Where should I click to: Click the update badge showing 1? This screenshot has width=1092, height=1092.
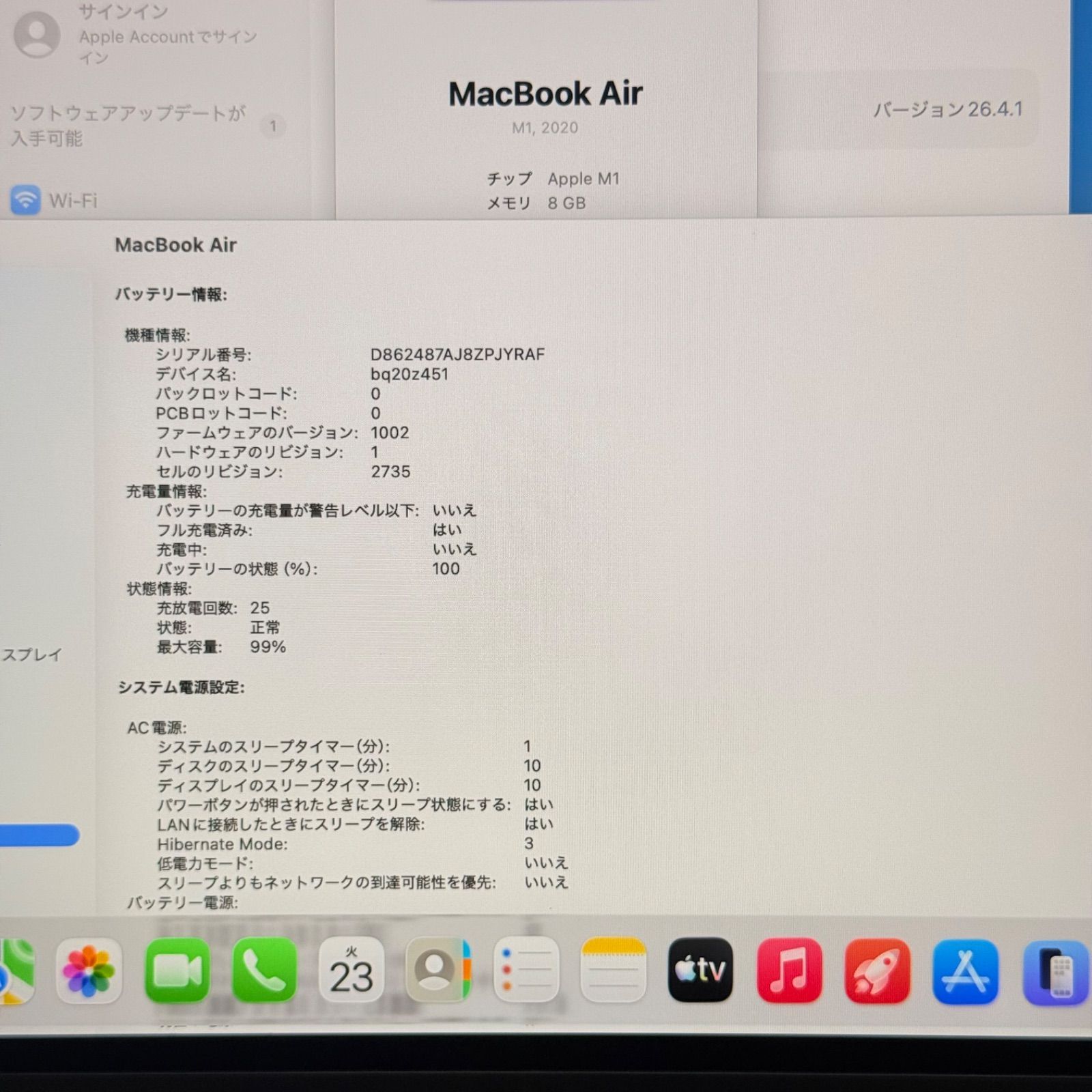click(x=273, y=126)
